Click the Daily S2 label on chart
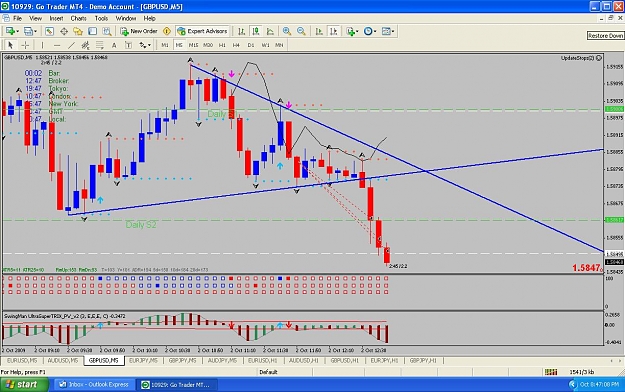625x392 pixels. tap(141, 225)
